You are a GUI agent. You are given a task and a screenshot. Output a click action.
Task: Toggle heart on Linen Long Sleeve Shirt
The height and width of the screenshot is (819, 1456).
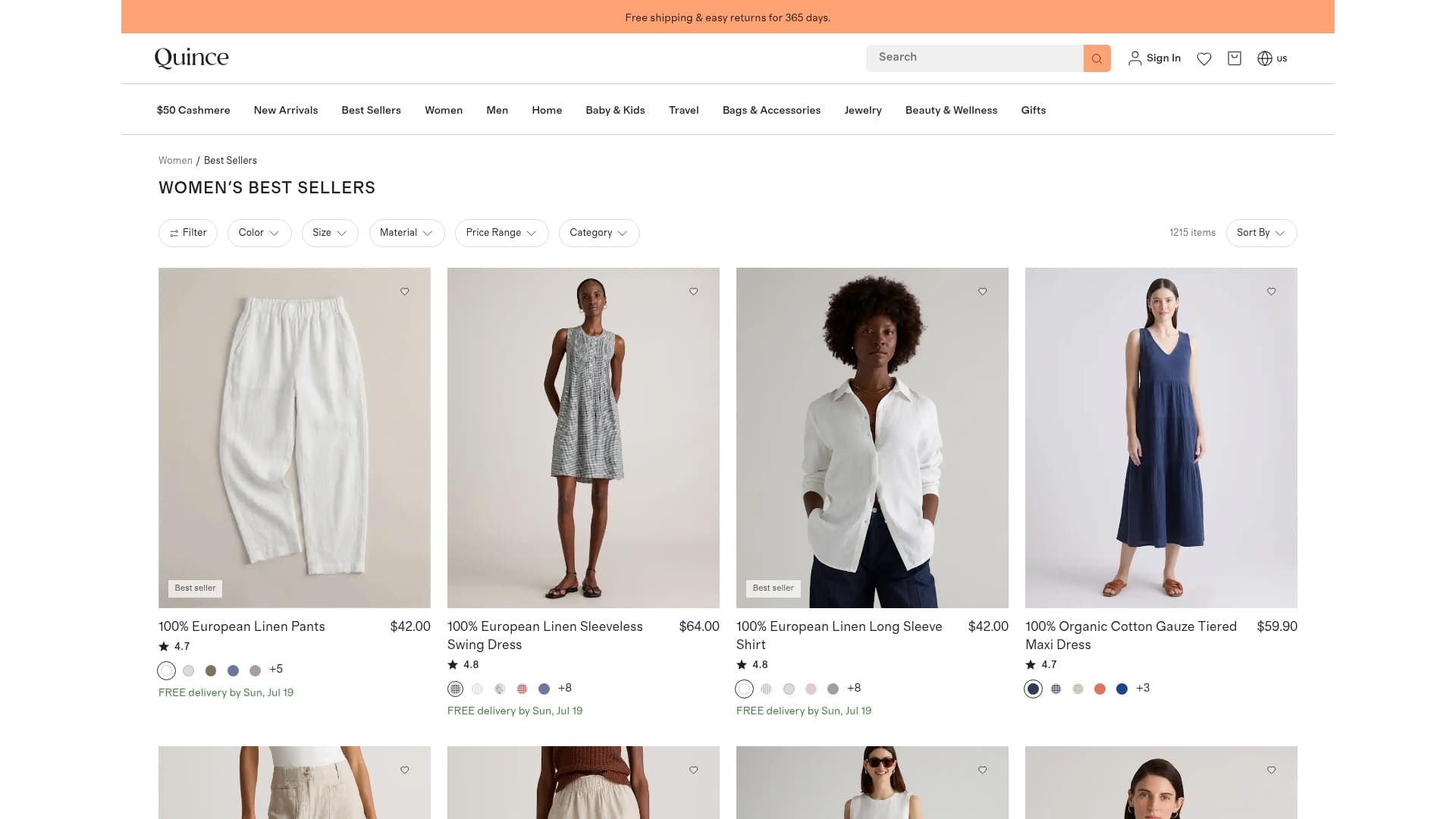(x=983, y=291)
